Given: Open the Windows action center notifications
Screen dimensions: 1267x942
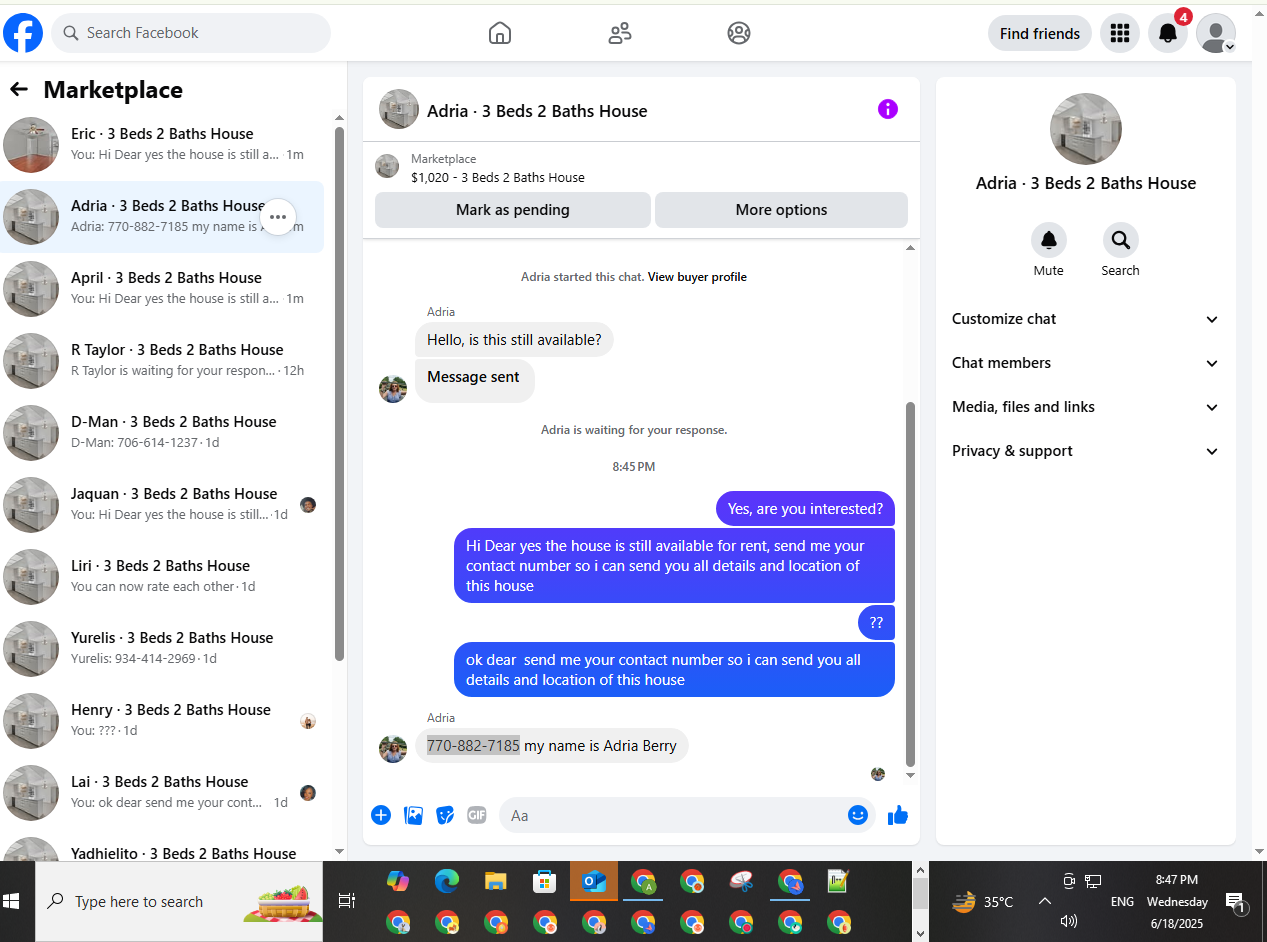Looking at the screenshot, I should pos(1236,903).
